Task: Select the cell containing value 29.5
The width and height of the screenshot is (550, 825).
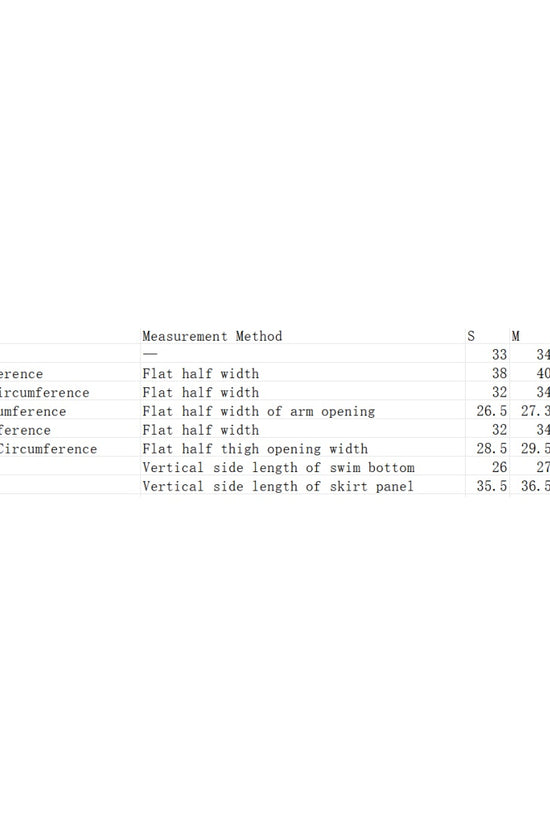Action: (535, 449)
